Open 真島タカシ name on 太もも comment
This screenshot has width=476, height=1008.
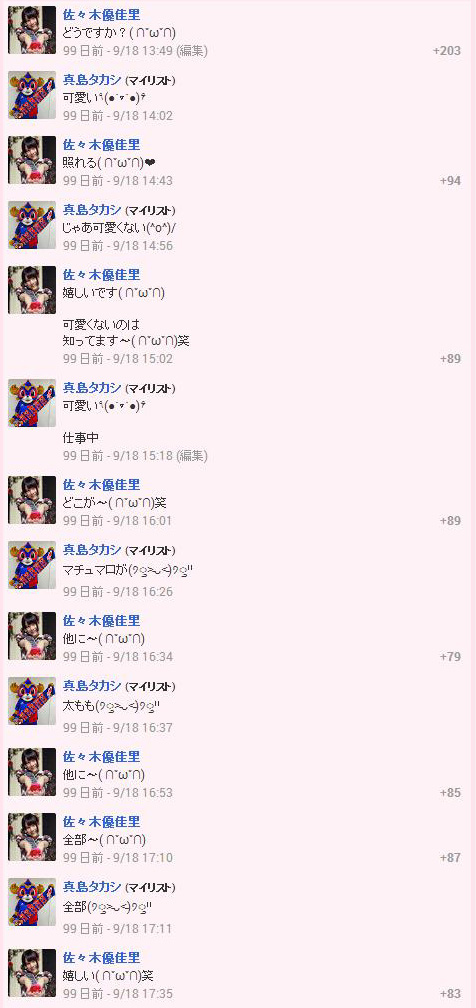92,685
